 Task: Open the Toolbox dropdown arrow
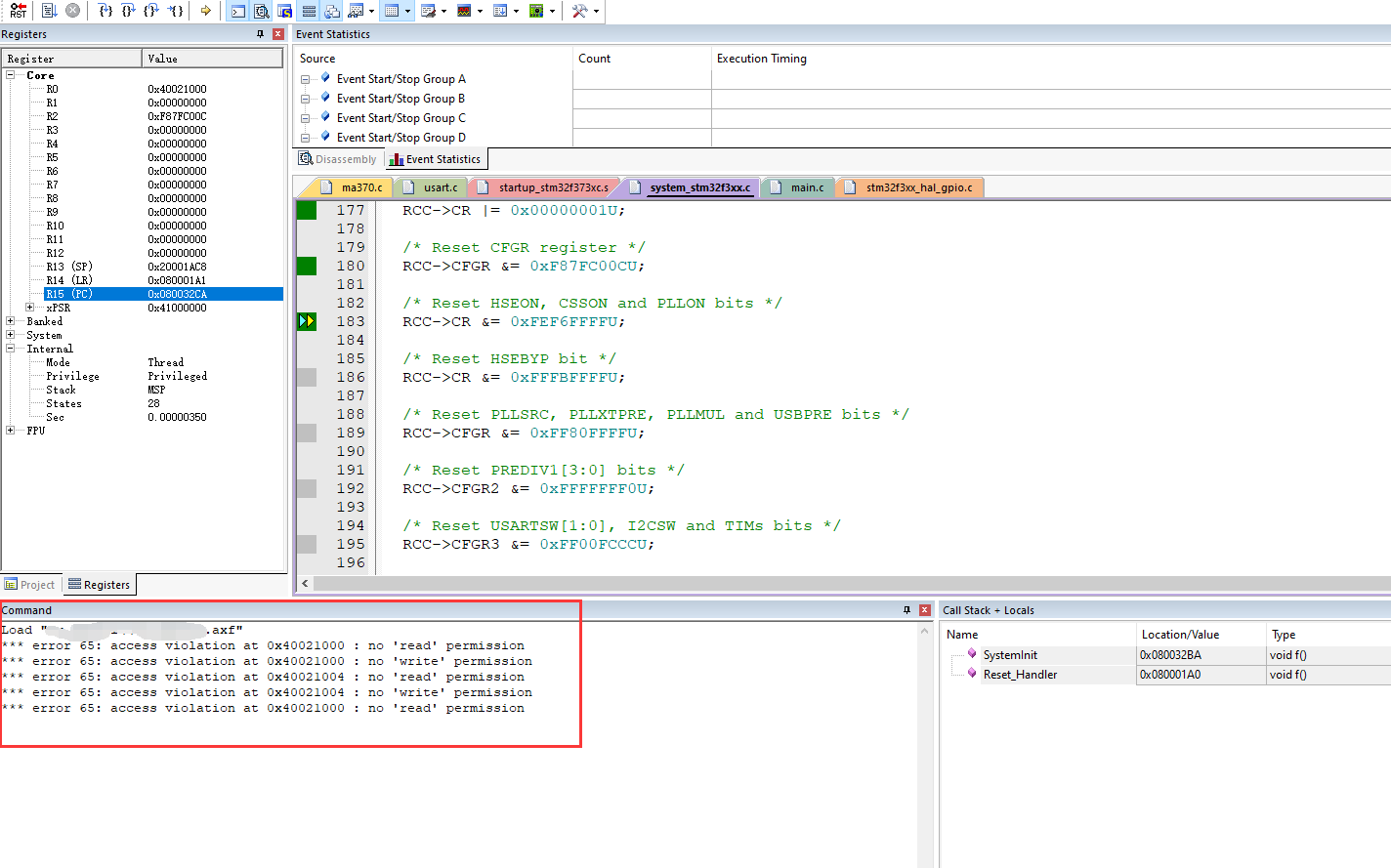596,12
